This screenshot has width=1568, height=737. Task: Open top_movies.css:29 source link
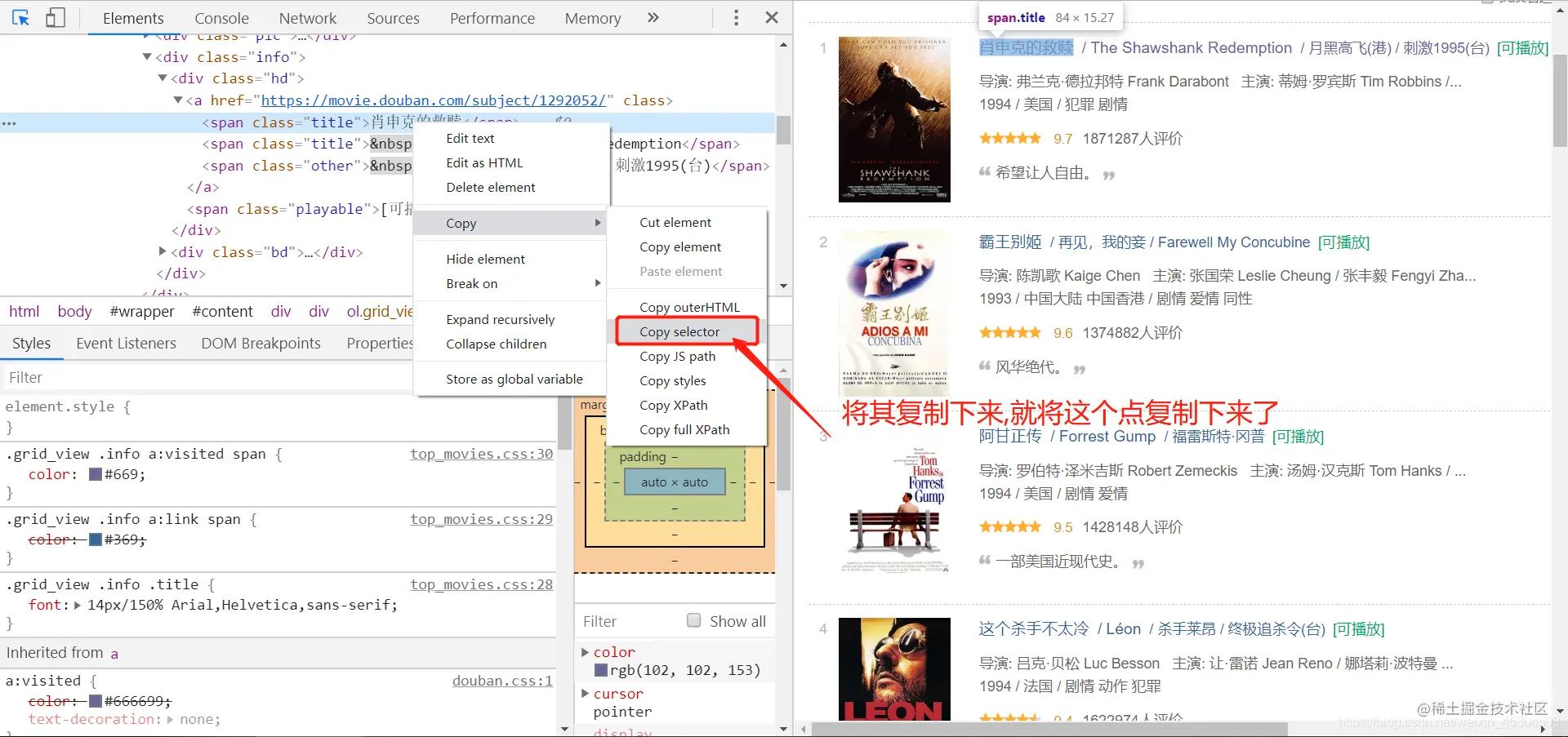pos(482,519)
